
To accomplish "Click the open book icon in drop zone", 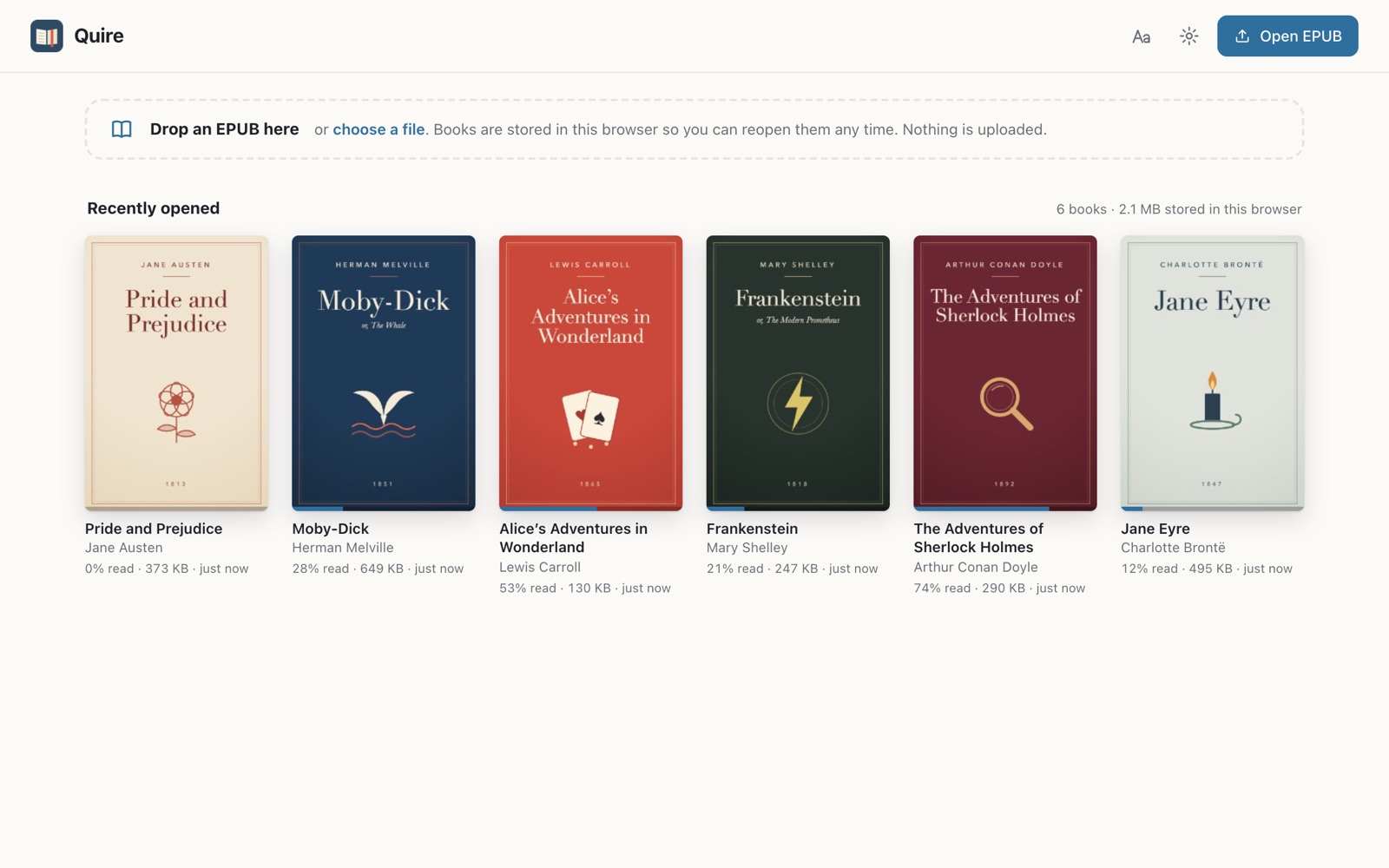I will pyautogui.click(x=122, y=129).
